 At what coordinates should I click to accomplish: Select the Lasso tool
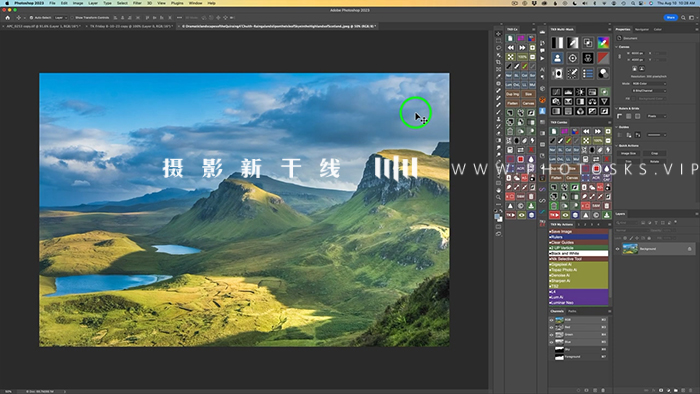(x=498, y=48)
